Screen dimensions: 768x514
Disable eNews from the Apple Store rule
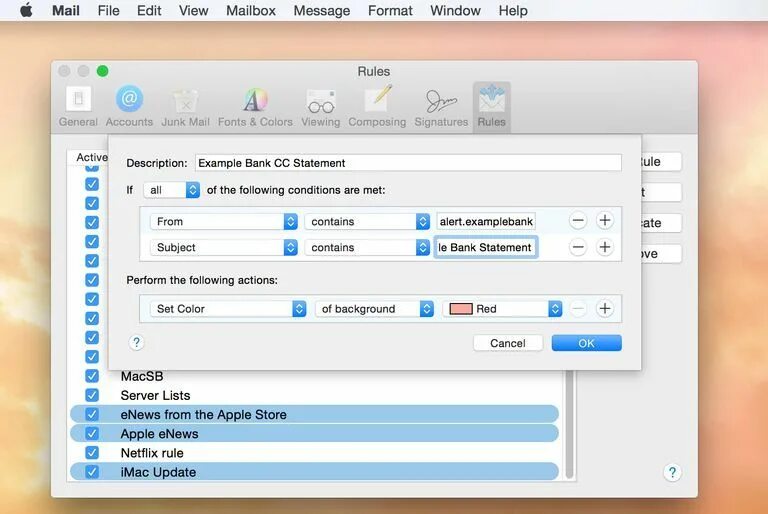92,414
